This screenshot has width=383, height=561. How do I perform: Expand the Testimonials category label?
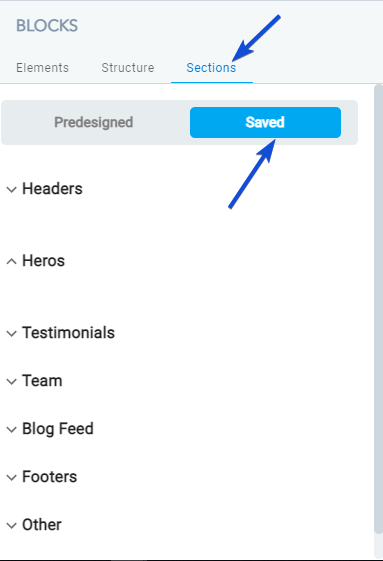68,333
